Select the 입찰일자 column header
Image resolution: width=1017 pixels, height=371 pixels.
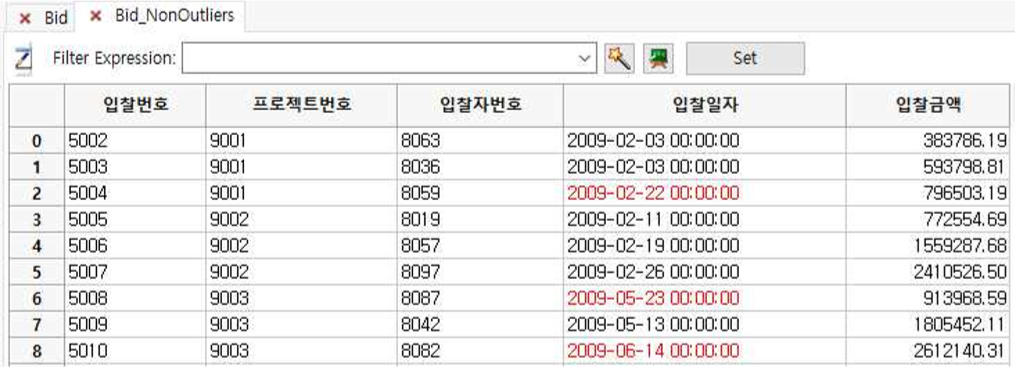[704, 105]
